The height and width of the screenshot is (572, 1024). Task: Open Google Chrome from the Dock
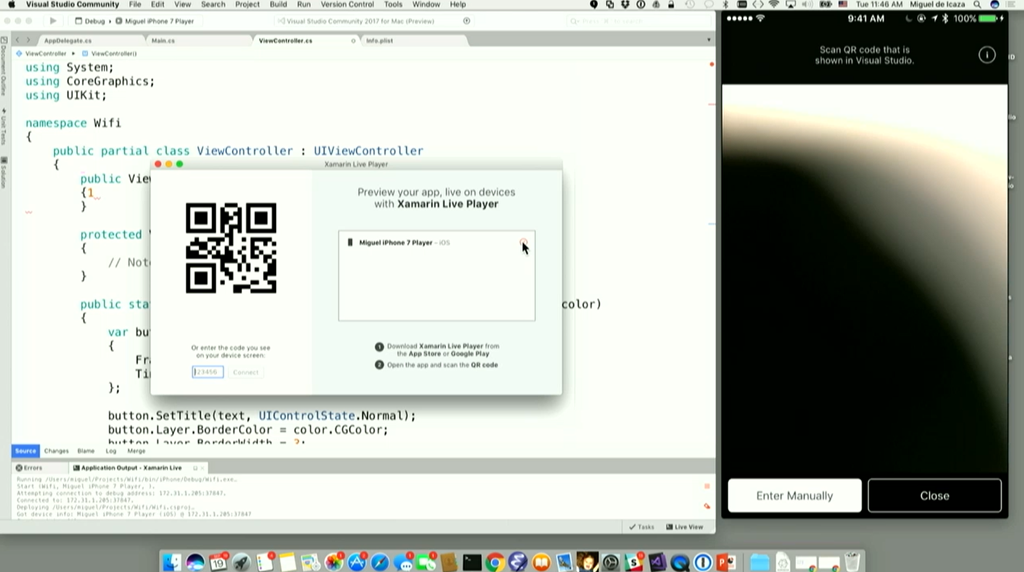pyautogui.click(x=495, y=562)
